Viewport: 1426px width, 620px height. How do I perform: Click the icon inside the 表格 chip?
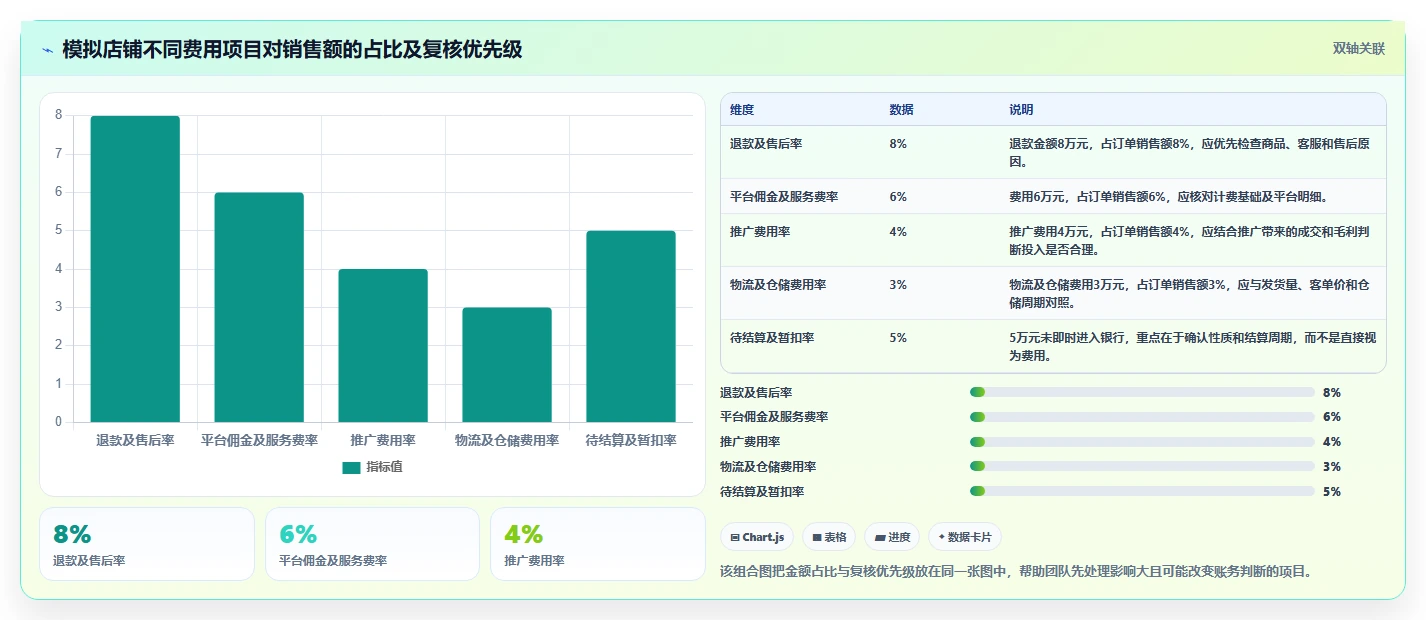tap(817, 538)
